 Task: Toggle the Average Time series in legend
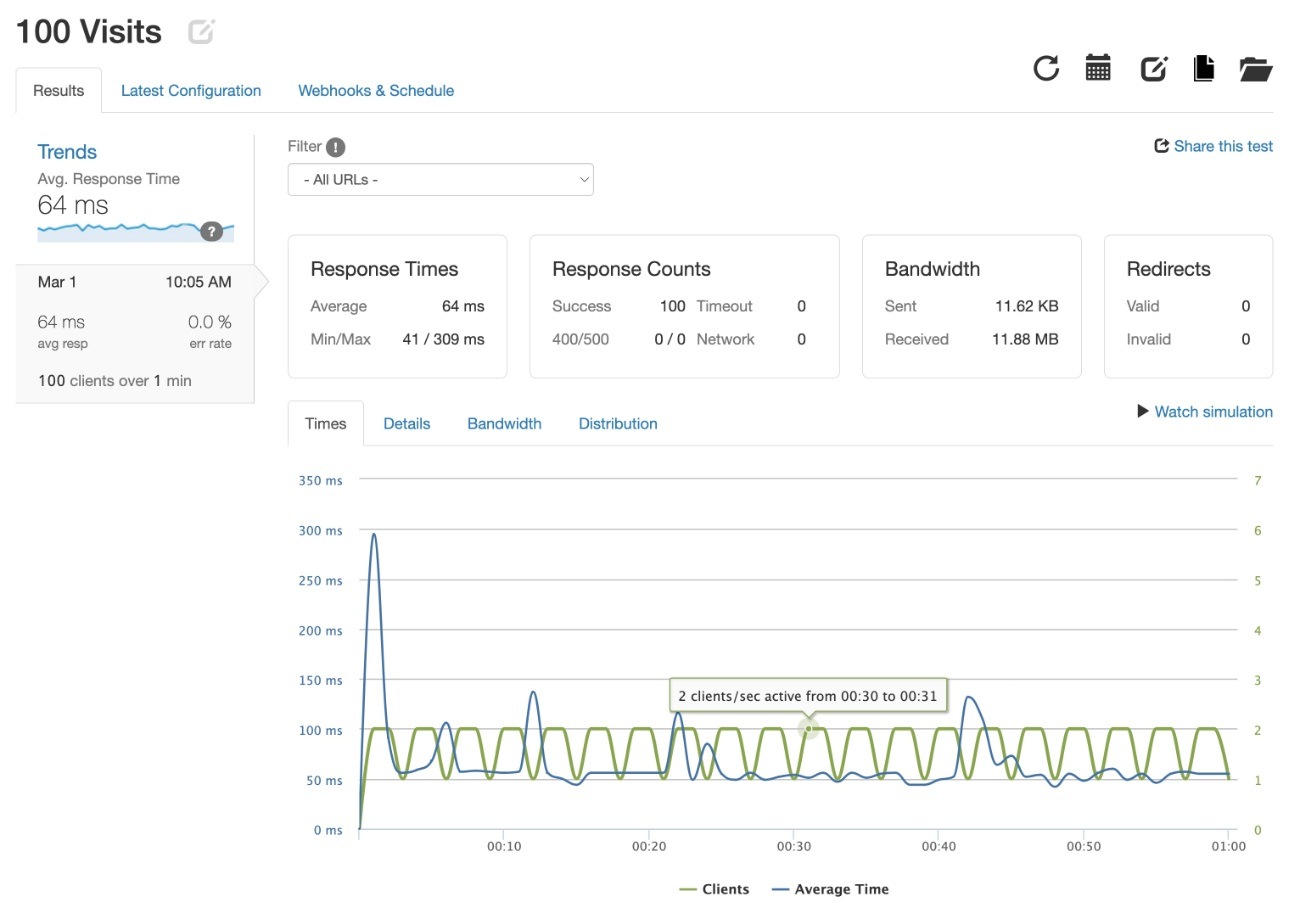point(829,889)
